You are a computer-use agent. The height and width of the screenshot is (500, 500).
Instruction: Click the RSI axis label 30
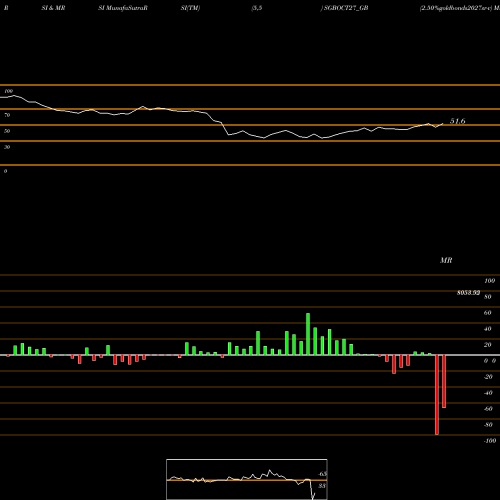pyautogui.click(x=7, y=147)
